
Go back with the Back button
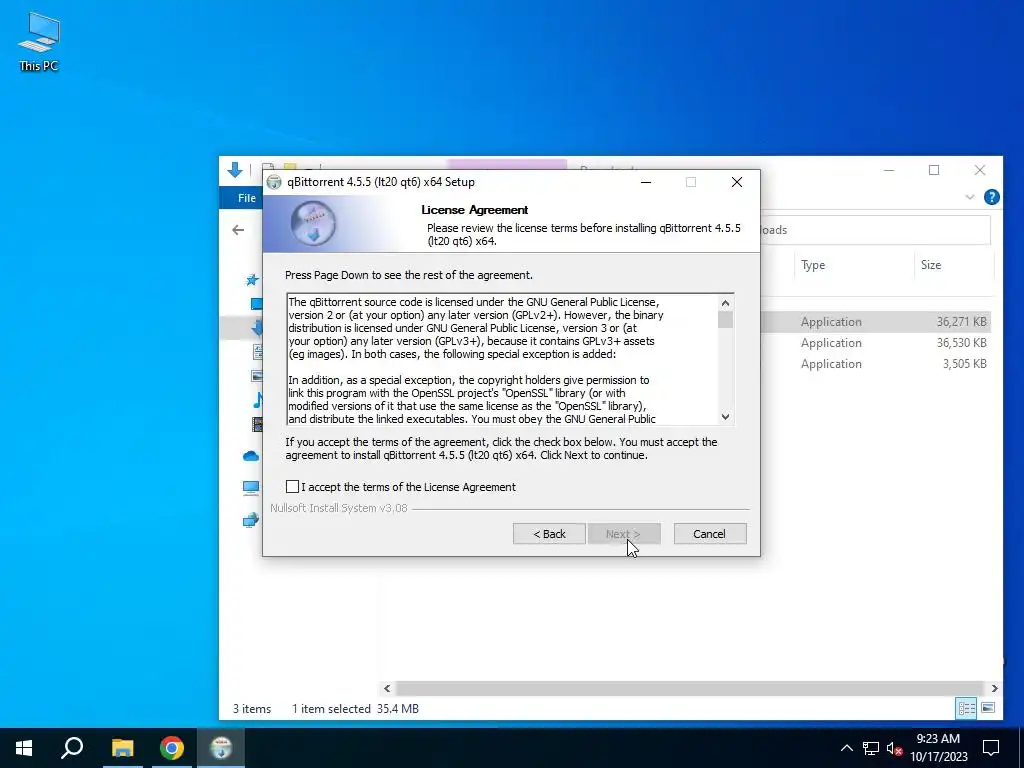(x=549, y=534)
